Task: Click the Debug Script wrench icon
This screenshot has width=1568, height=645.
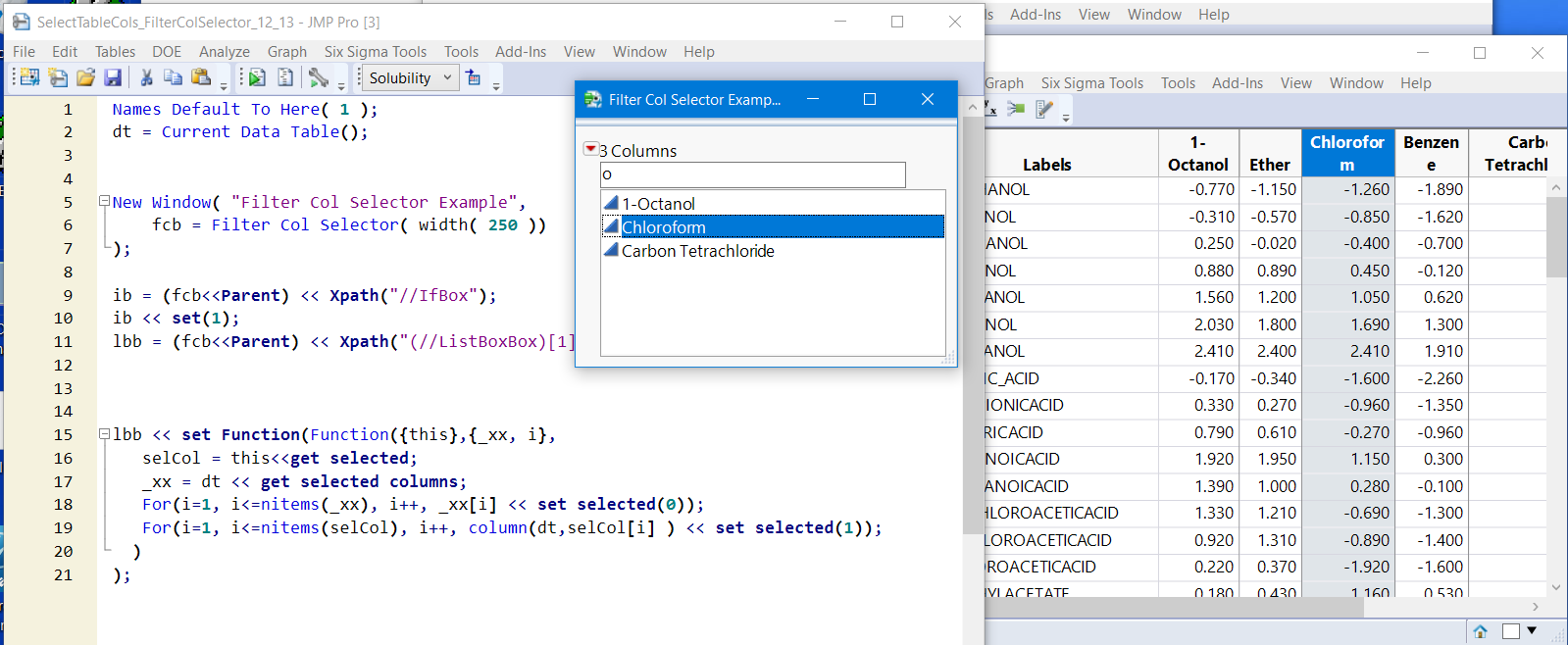Action: pyautogui.click(x=318, y=78)
